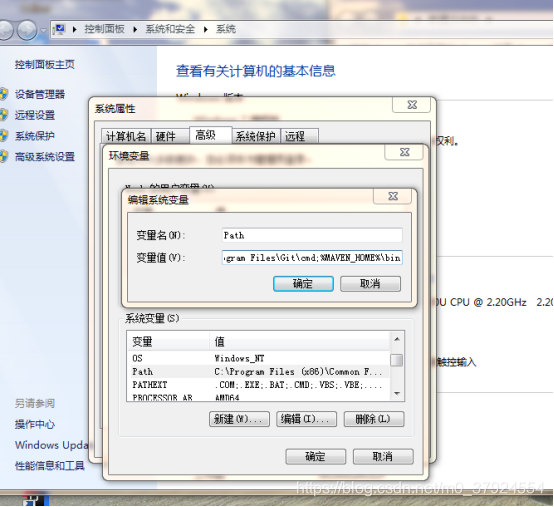Click the 变量 column header
The width and height of the screenshot is (554, 507).
[168, 342]
